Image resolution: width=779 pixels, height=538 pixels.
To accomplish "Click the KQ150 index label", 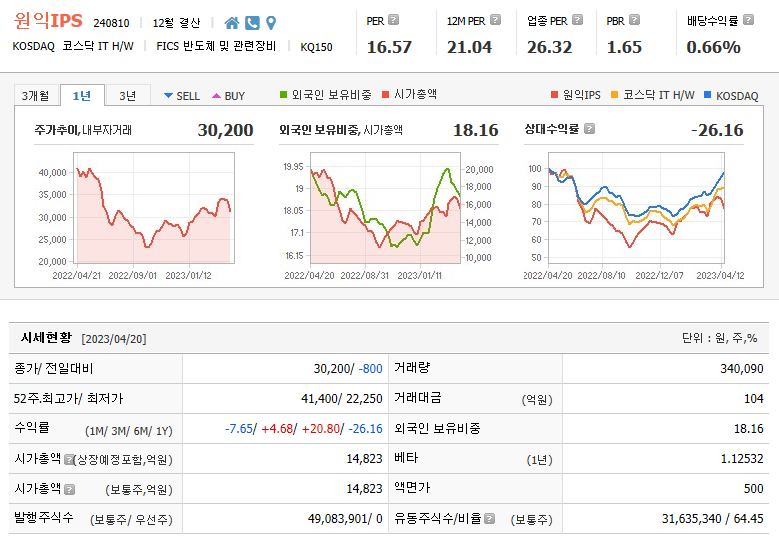I will pyautogui.click(x=316, y=47).
